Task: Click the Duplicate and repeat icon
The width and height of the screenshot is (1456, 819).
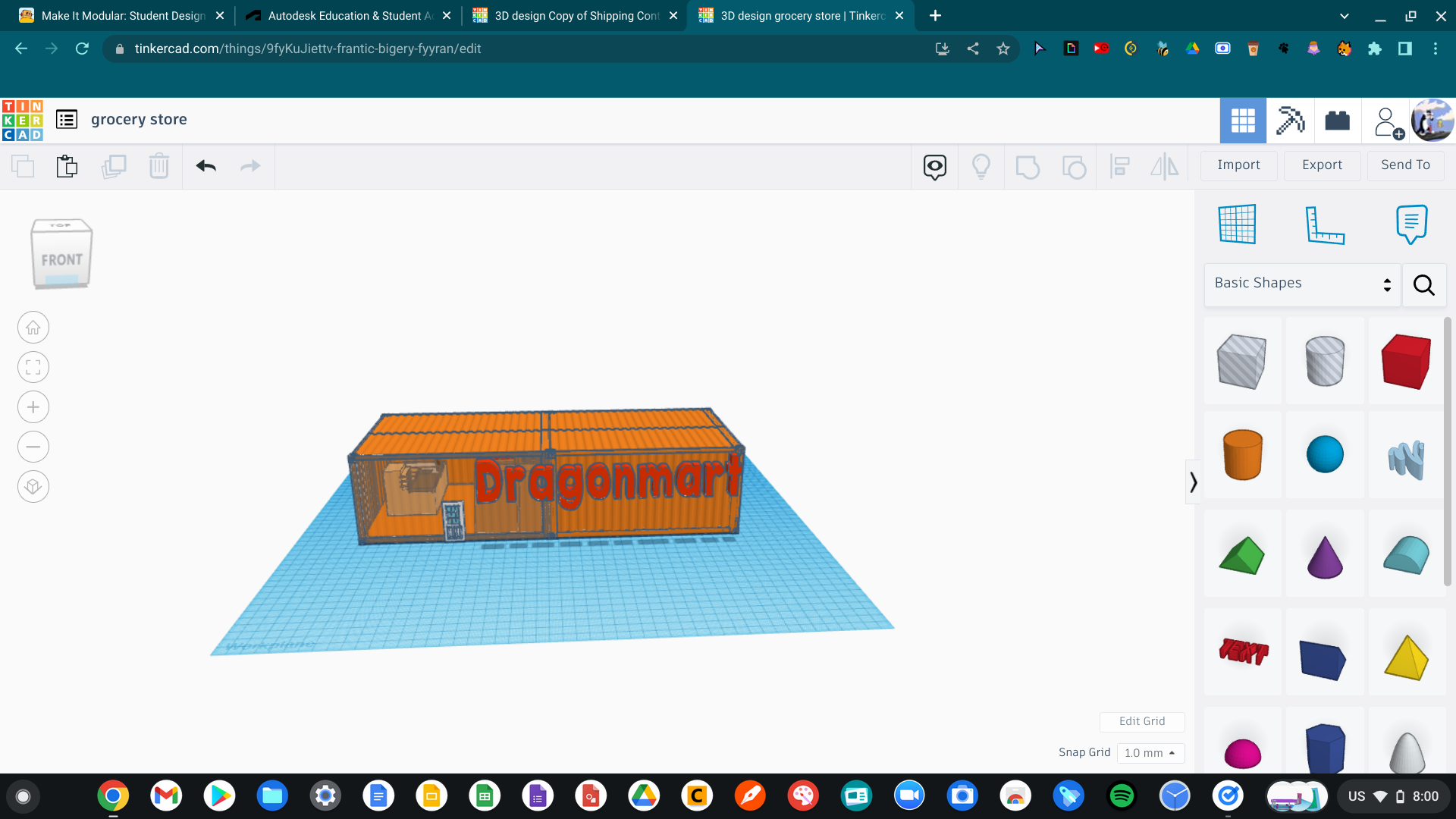Action: (x=114, y=166)
